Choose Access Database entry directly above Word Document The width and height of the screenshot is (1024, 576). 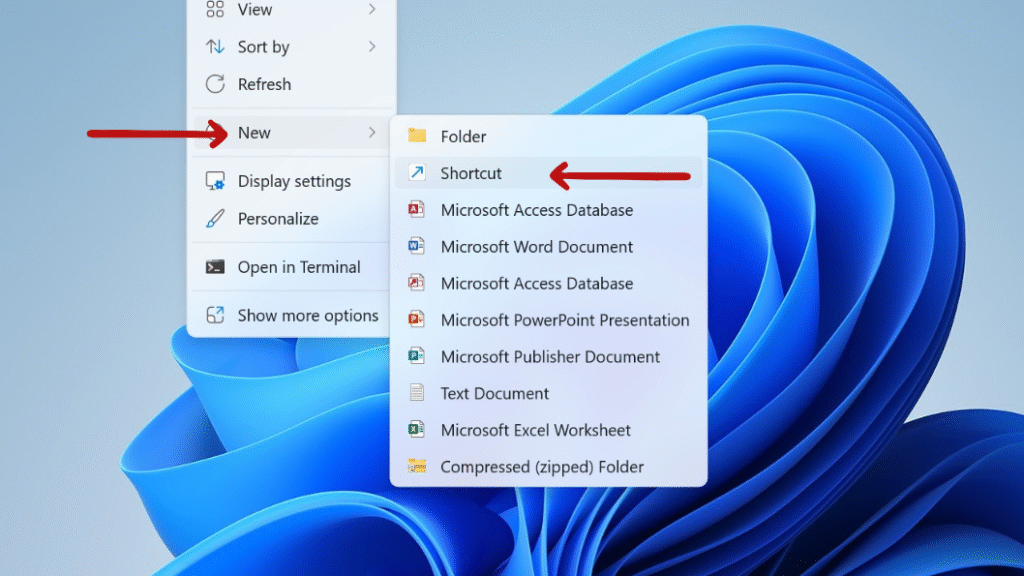pos(549,210)
